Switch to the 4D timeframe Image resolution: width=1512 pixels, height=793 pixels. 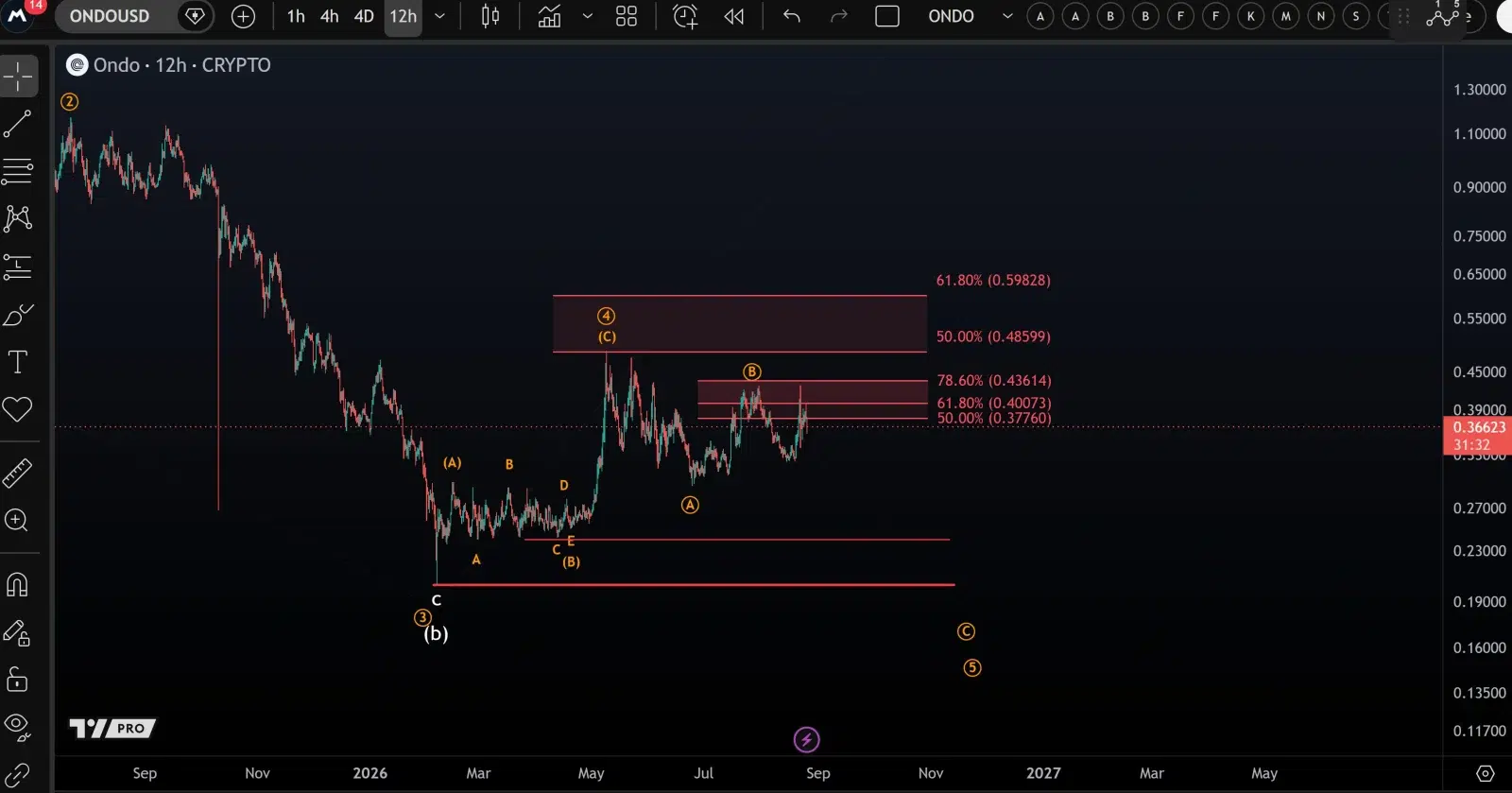364,16
